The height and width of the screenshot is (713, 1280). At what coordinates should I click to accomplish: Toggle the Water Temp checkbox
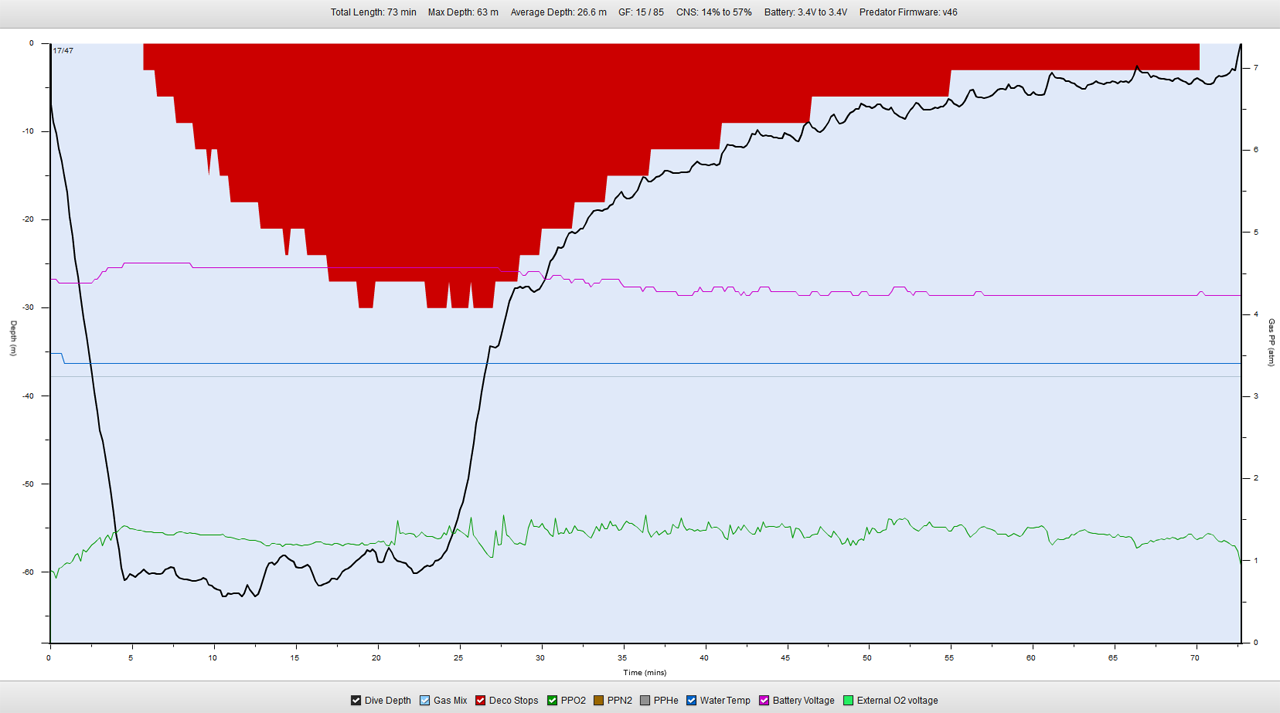coord(692,701)
